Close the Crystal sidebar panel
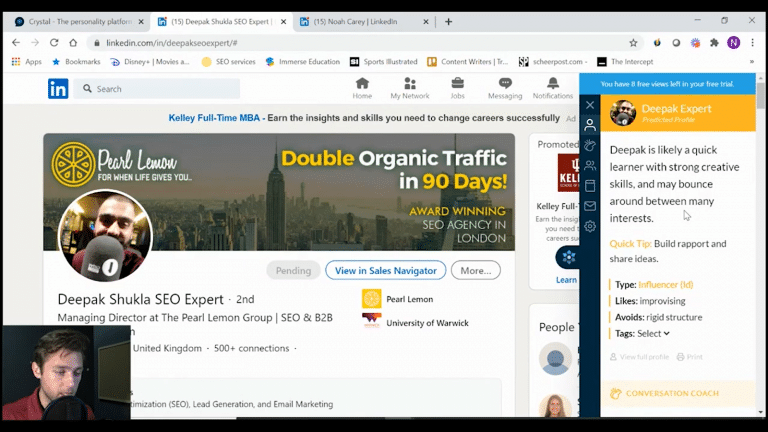This screenshot has height=432, width=768. click(590, 105)
